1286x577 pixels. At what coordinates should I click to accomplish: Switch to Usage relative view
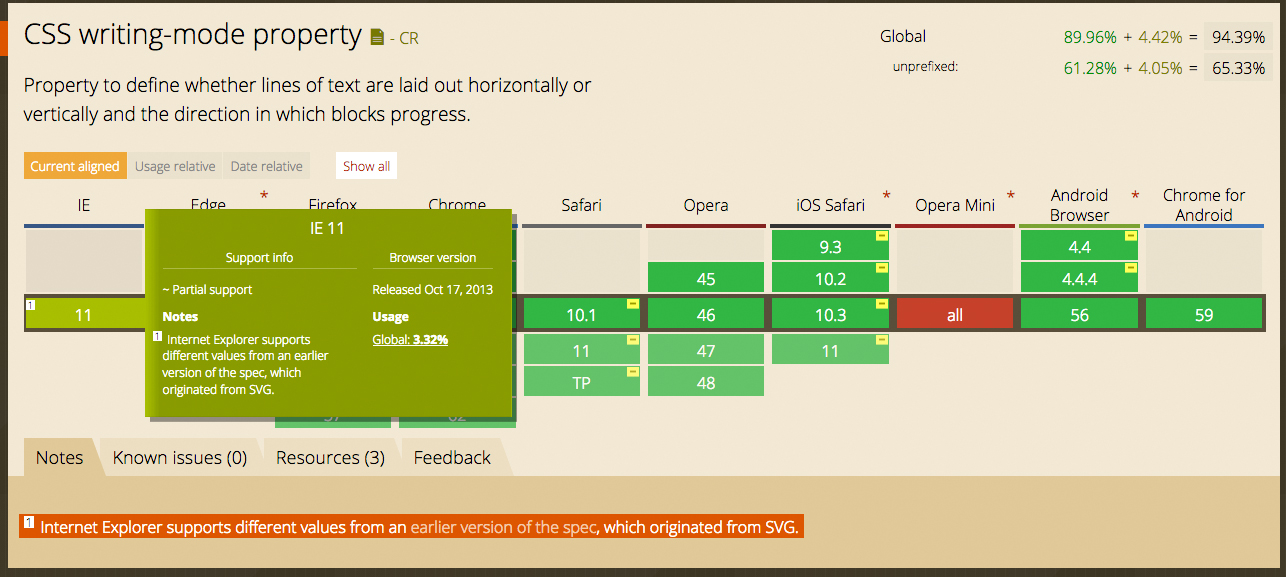coord(175,166)
